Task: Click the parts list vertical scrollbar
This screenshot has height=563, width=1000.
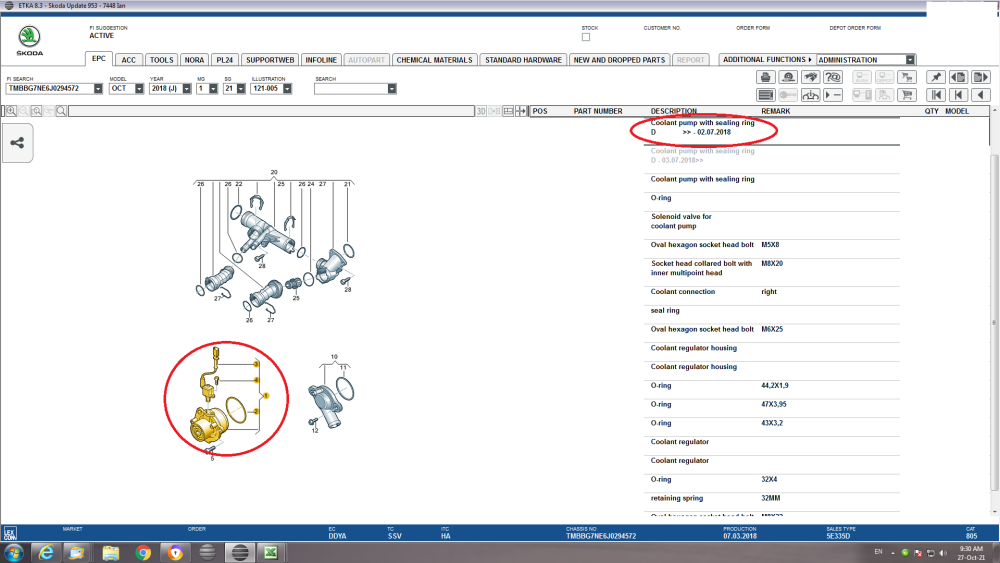Action: coord(995,322)
